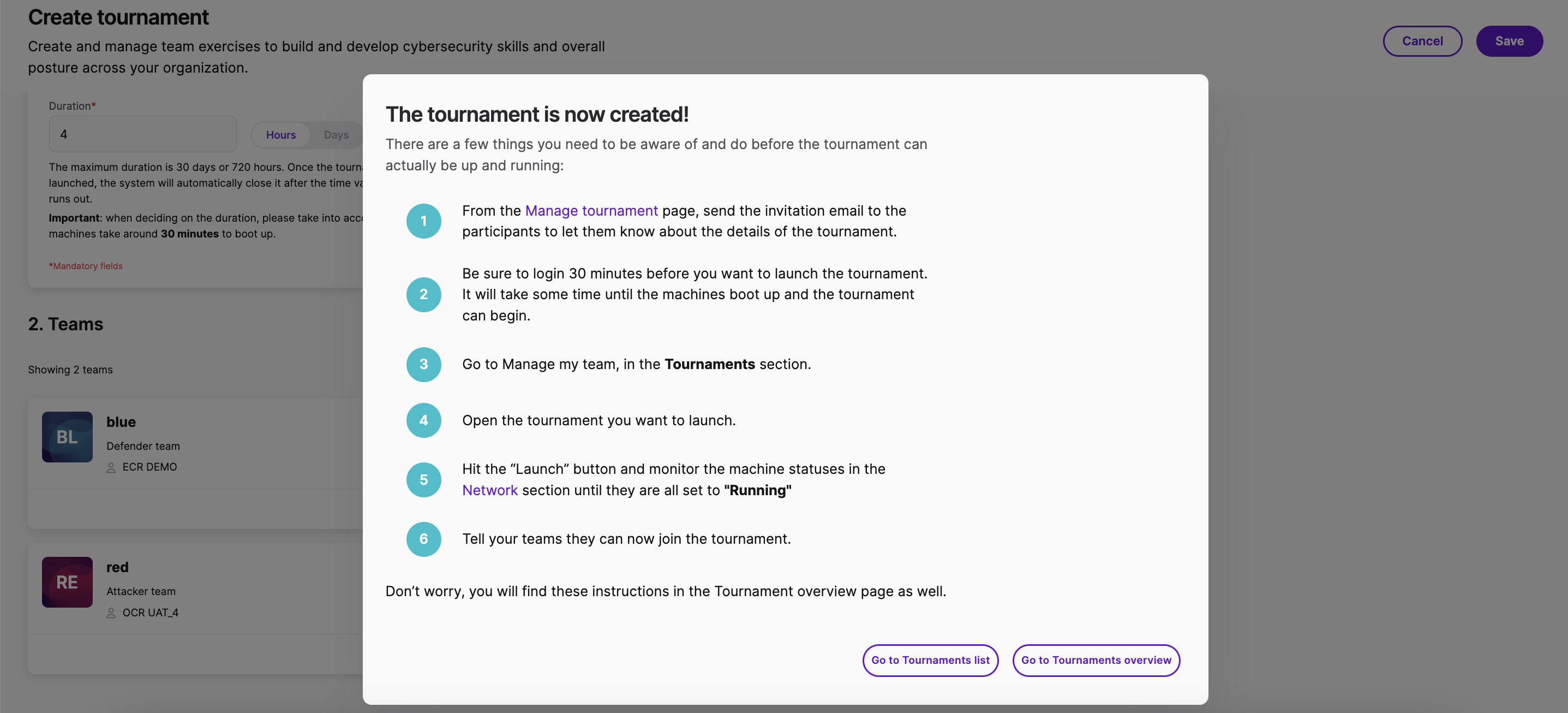The width and height of the screenshot is (1568, 713).
Task: Open the red team RE avatar
Action: pos(67,582)
